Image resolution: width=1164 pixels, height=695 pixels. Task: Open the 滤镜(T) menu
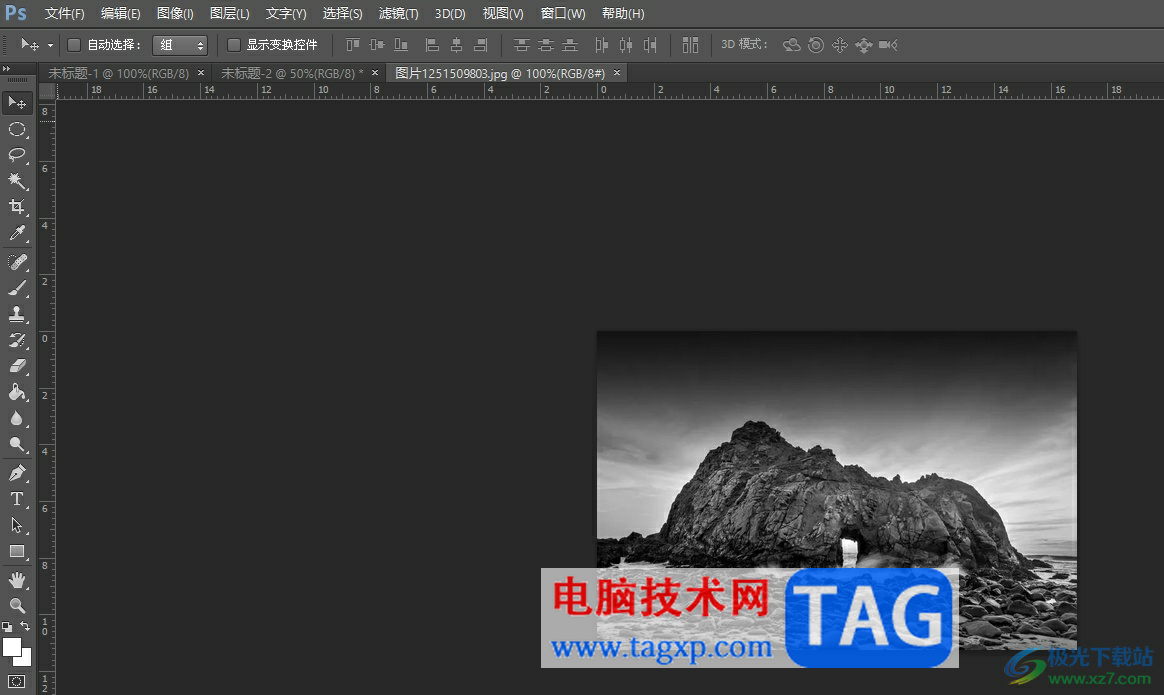click(x=398, y=14)
